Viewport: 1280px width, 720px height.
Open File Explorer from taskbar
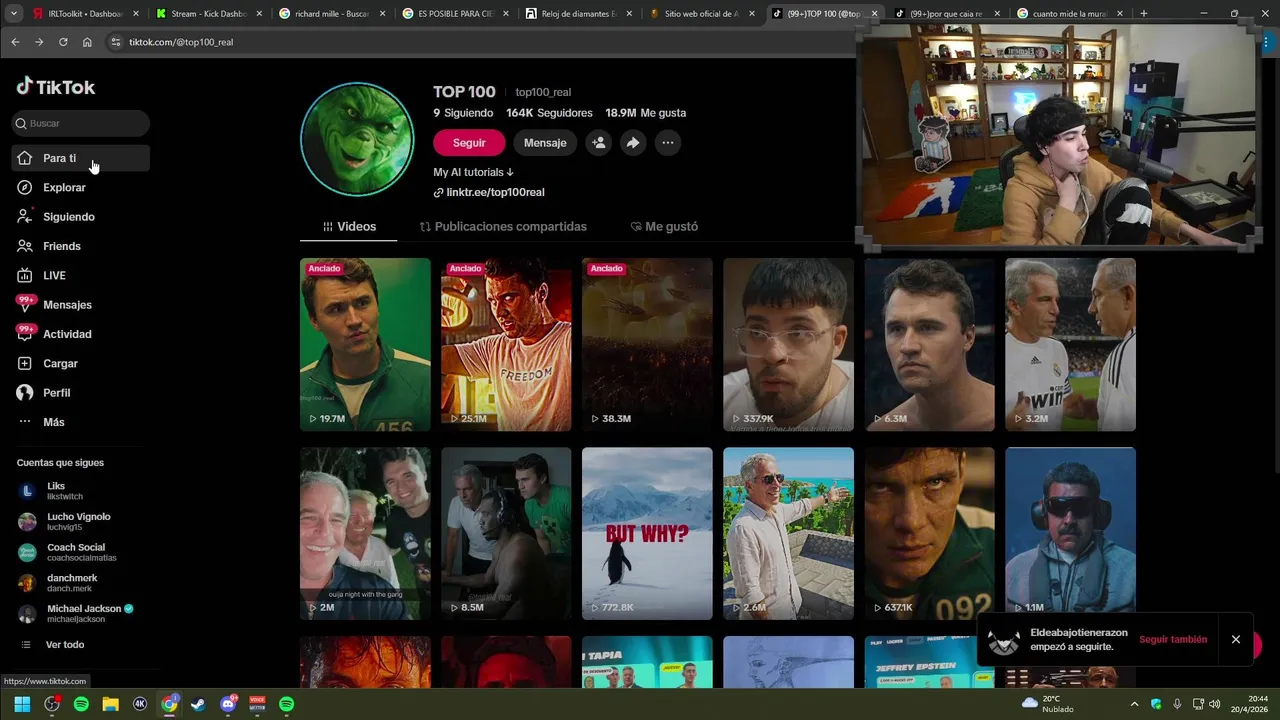[x=111, y=704]
